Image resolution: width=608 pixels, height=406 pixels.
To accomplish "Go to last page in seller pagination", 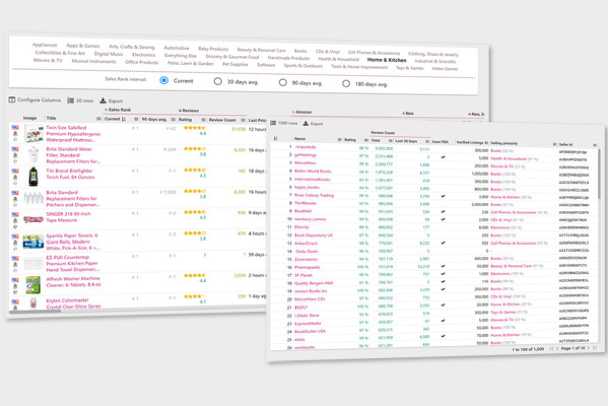I will tap(594, 347).
